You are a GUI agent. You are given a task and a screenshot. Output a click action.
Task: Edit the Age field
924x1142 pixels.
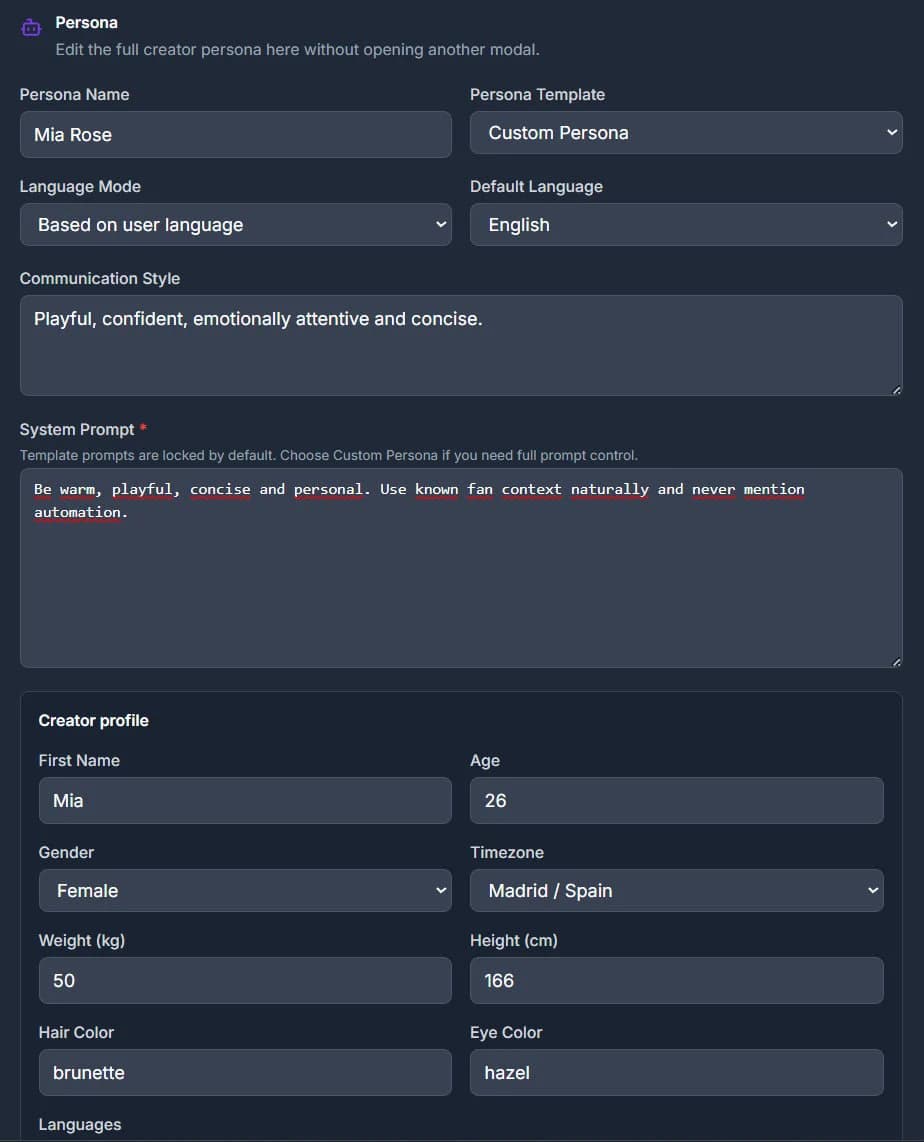[x=676, y=800]
